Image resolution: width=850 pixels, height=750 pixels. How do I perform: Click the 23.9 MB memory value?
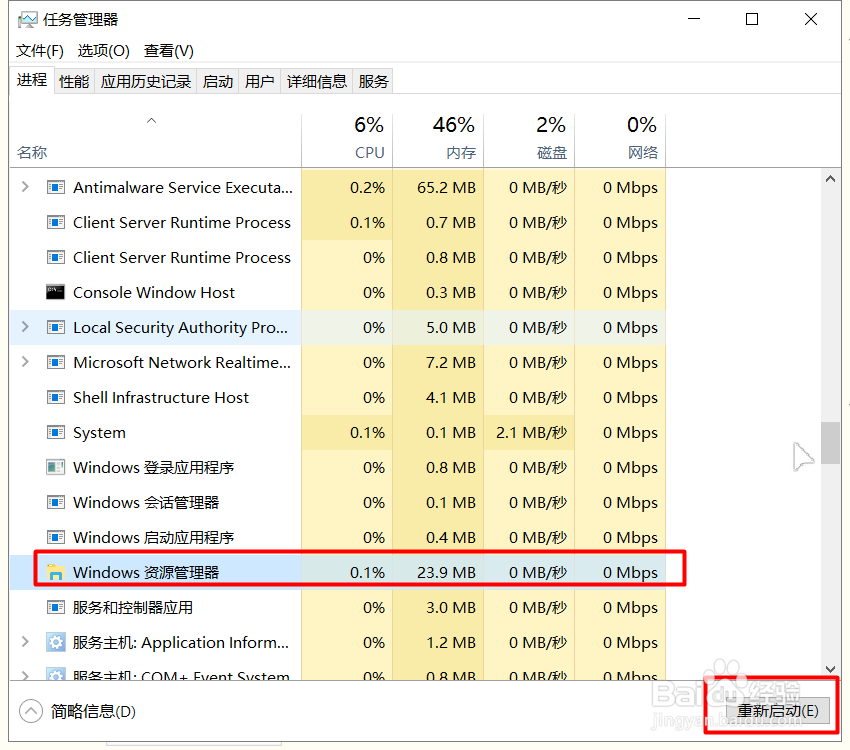coord(446,572)
